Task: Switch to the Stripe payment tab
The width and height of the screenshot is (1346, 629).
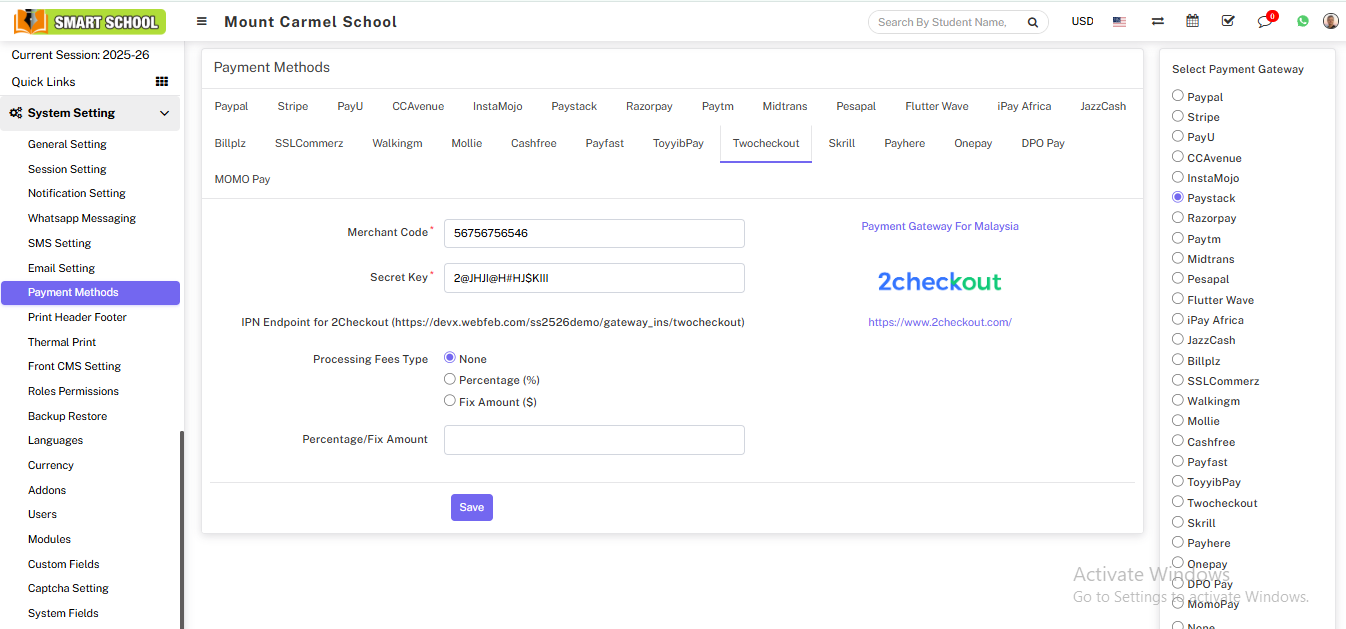Action: [x=293, y=106]
